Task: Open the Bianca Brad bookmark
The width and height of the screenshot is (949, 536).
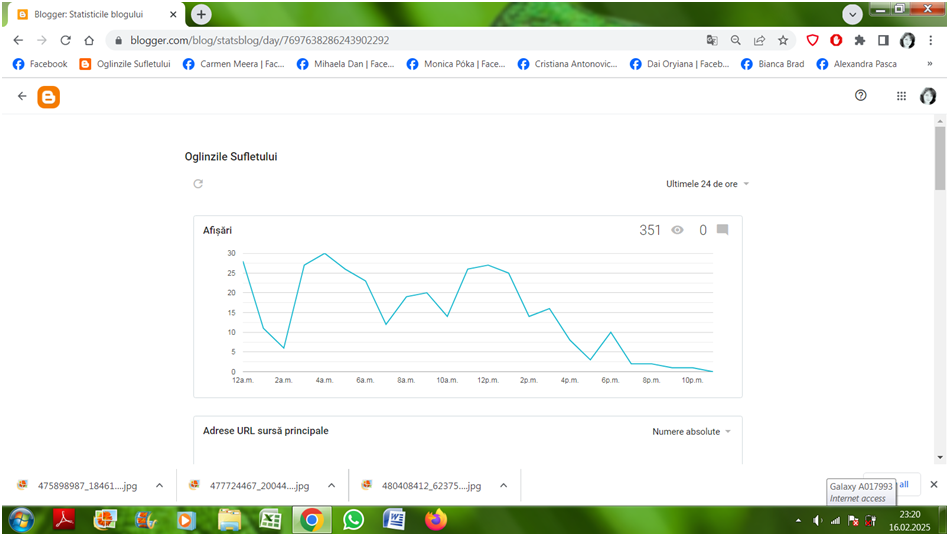Action: click(x=773, y=64)
